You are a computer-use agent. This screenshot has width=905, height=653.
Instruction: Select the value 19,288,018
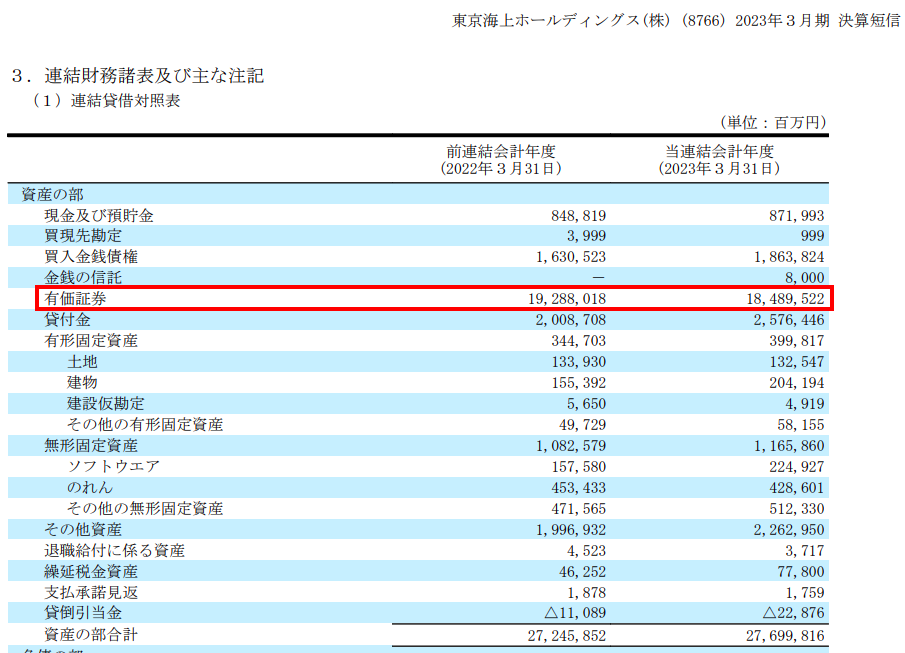(567, 299)
